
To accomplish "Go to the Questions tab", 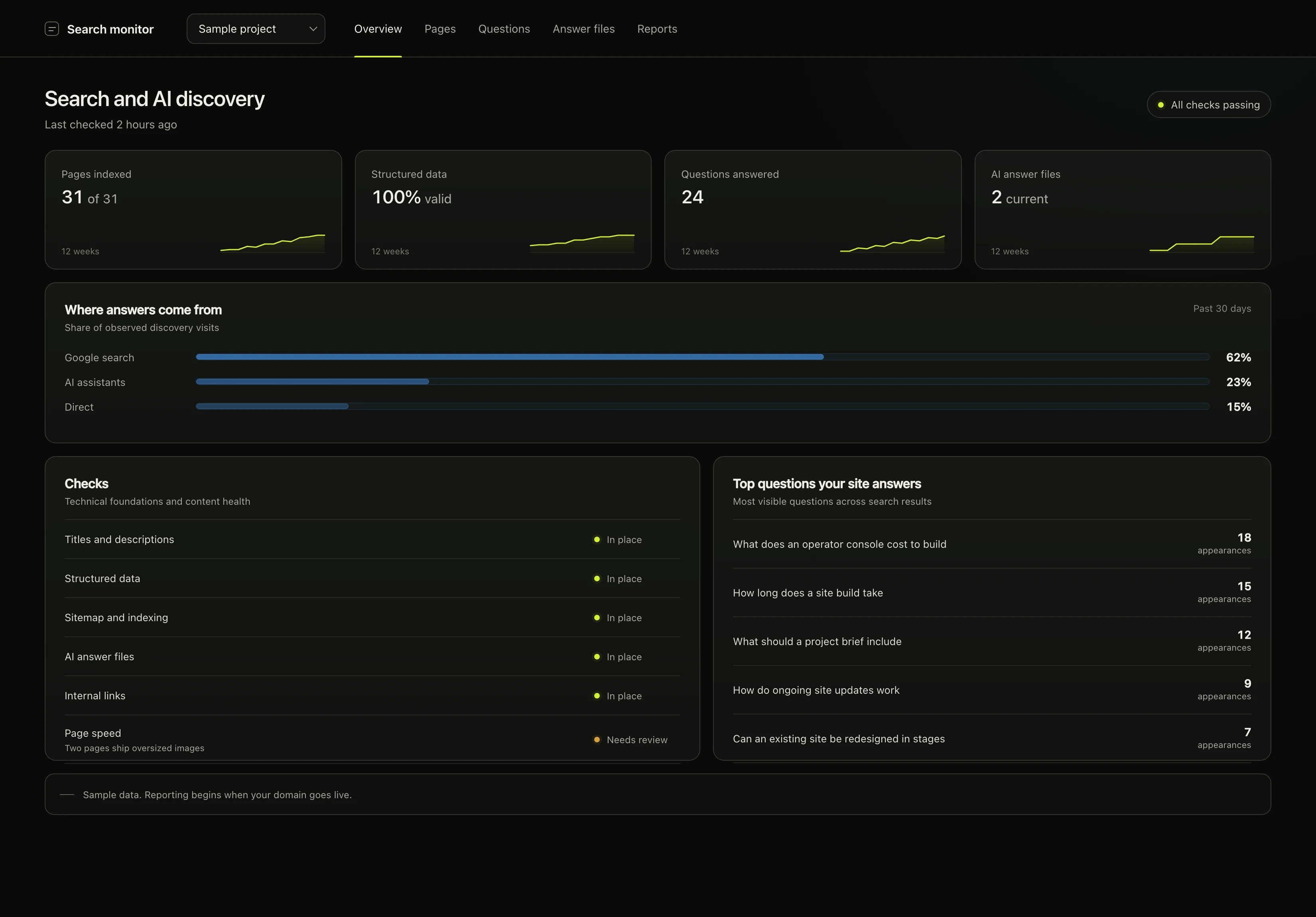I will click(504, 29).
